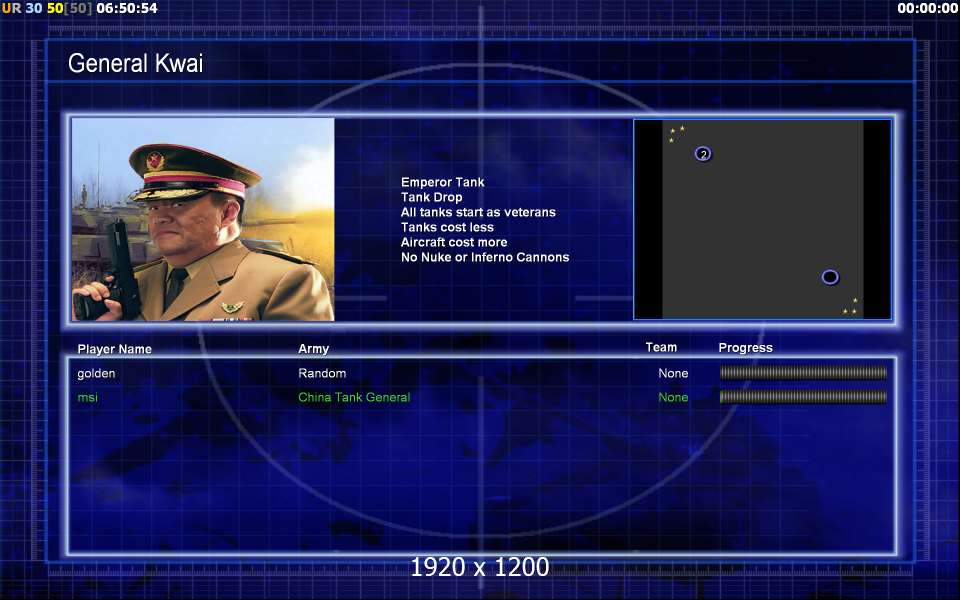Click golden's loading progress bar
This screenshot has width=960, height=600.
tap(803, 372)
